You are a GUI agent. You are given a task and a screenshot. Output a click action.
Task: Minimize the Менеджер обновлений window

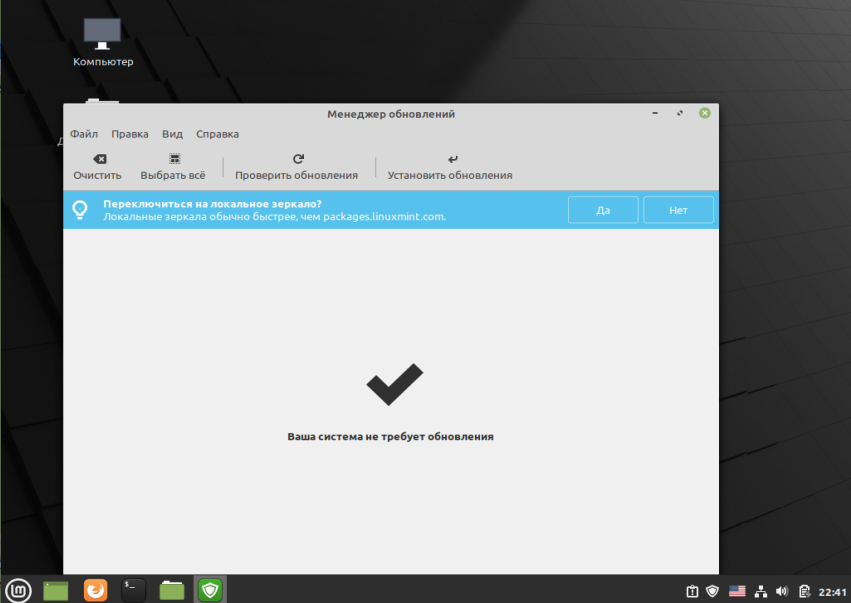655,113
